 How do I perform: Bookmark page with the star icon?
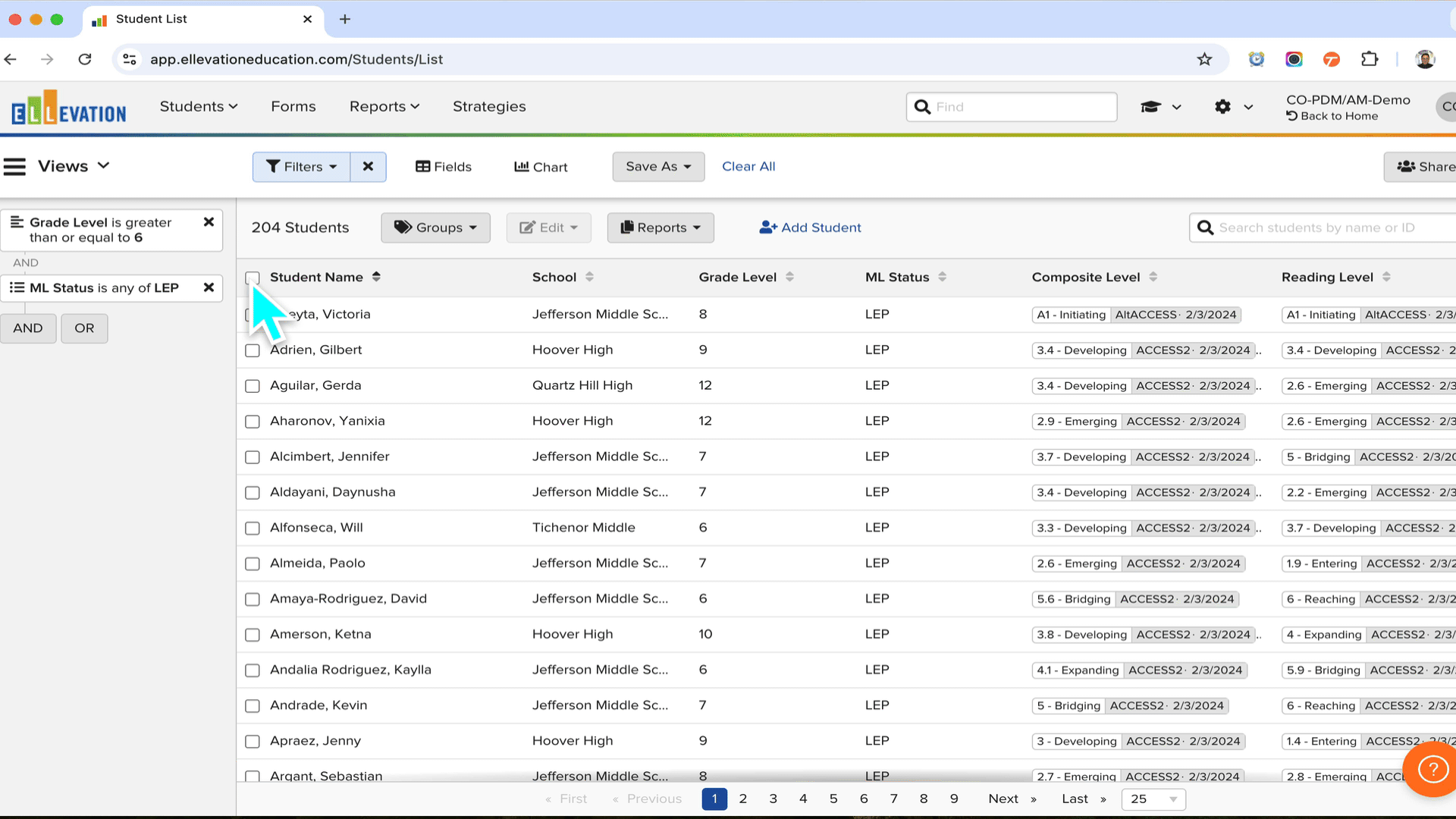click(x=1204, y=59)
